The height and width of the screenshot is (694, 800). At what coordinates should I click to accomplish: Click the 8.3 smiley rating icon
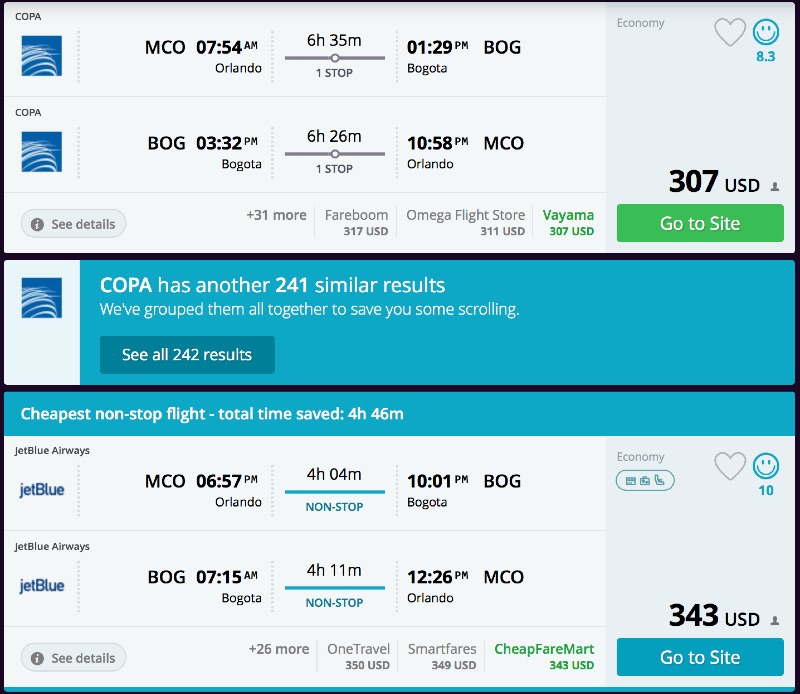click(x=766, y=33)
